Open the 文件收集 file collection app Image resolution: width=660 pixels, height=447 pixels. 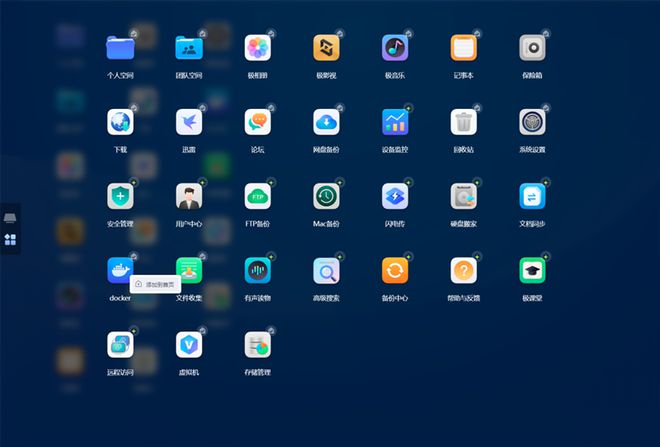point(189,270)
